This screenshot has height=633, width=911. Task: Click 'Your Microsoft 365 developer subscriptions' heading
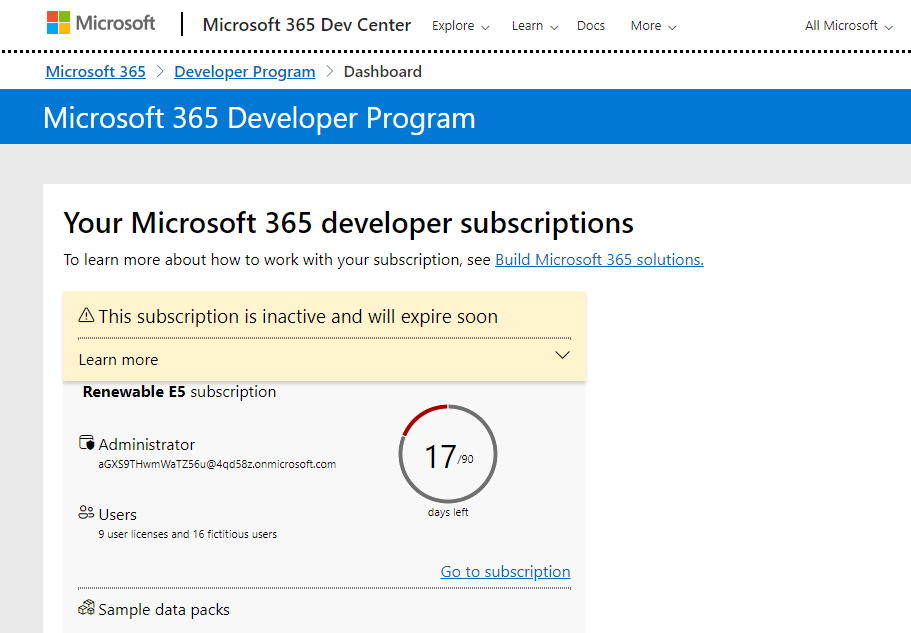coord(349,223)
